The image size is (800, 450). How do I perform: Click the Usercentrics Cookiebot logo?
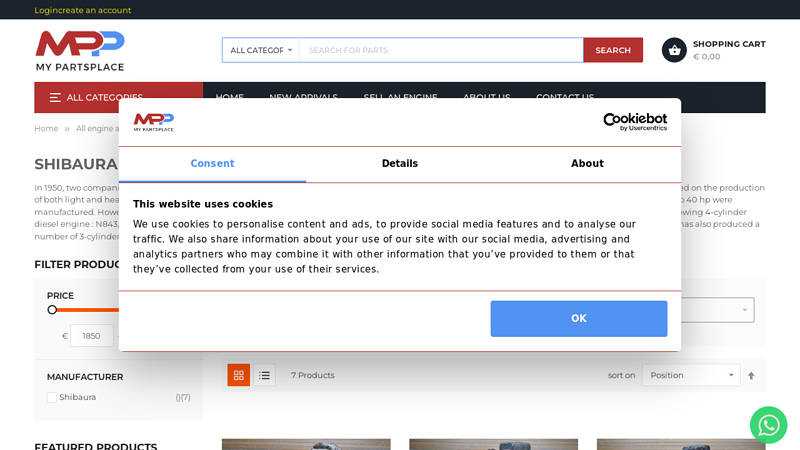(x=621, y=122)
